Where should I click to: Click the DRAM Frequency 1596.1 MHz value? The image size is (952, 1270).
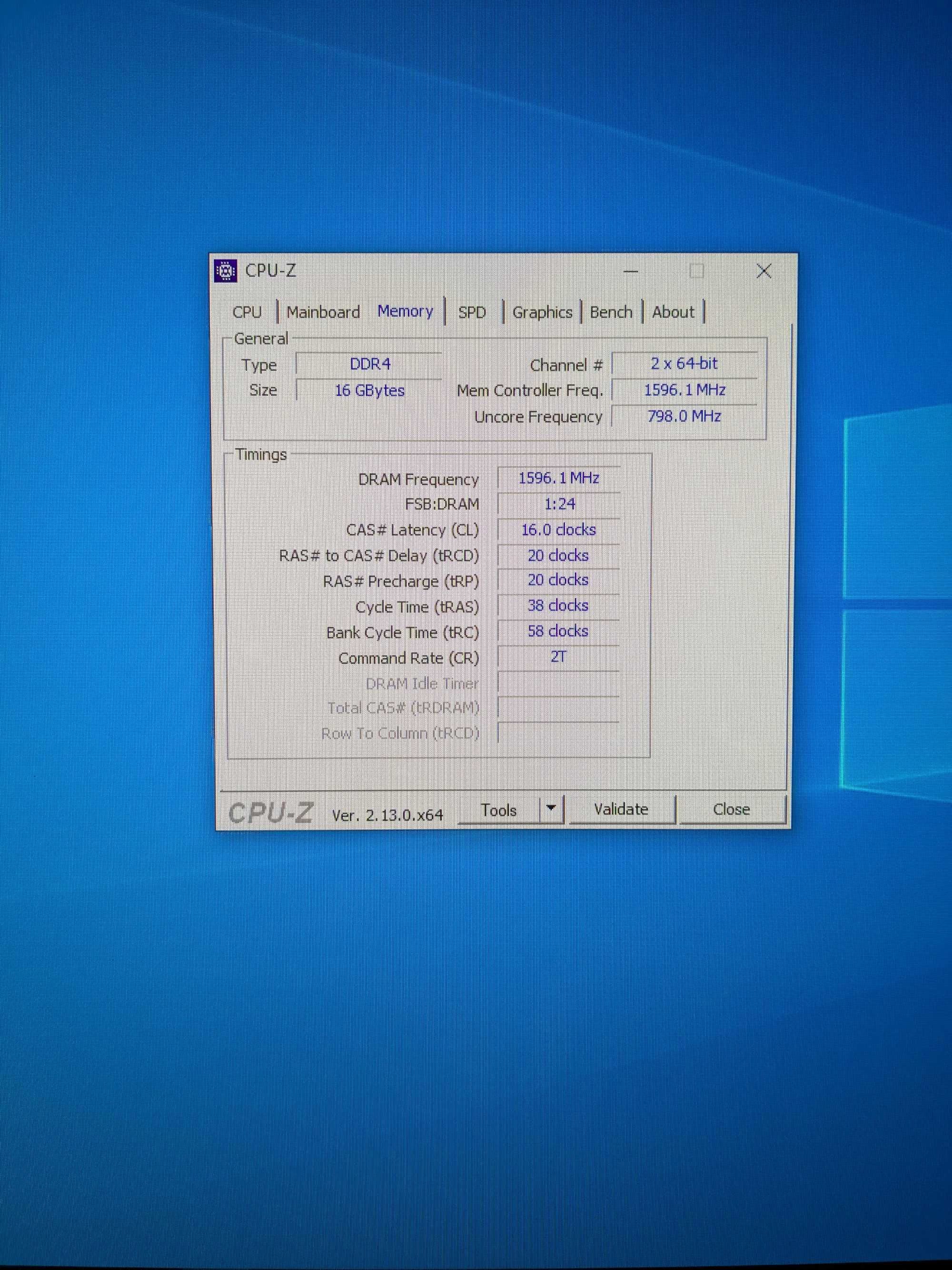(x=559, y=478)
